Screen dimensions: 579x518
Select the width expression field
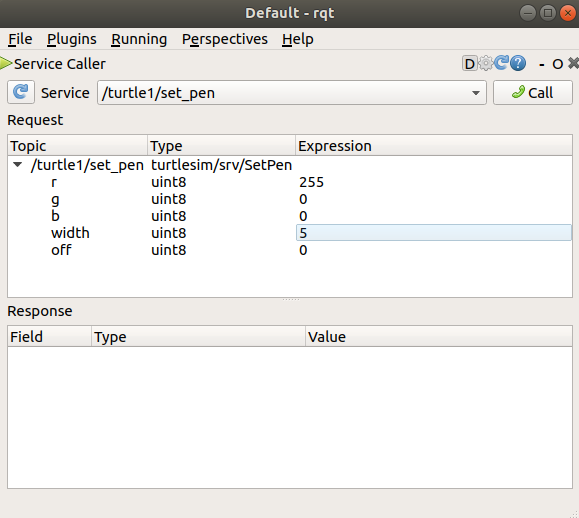pos(434,233)
